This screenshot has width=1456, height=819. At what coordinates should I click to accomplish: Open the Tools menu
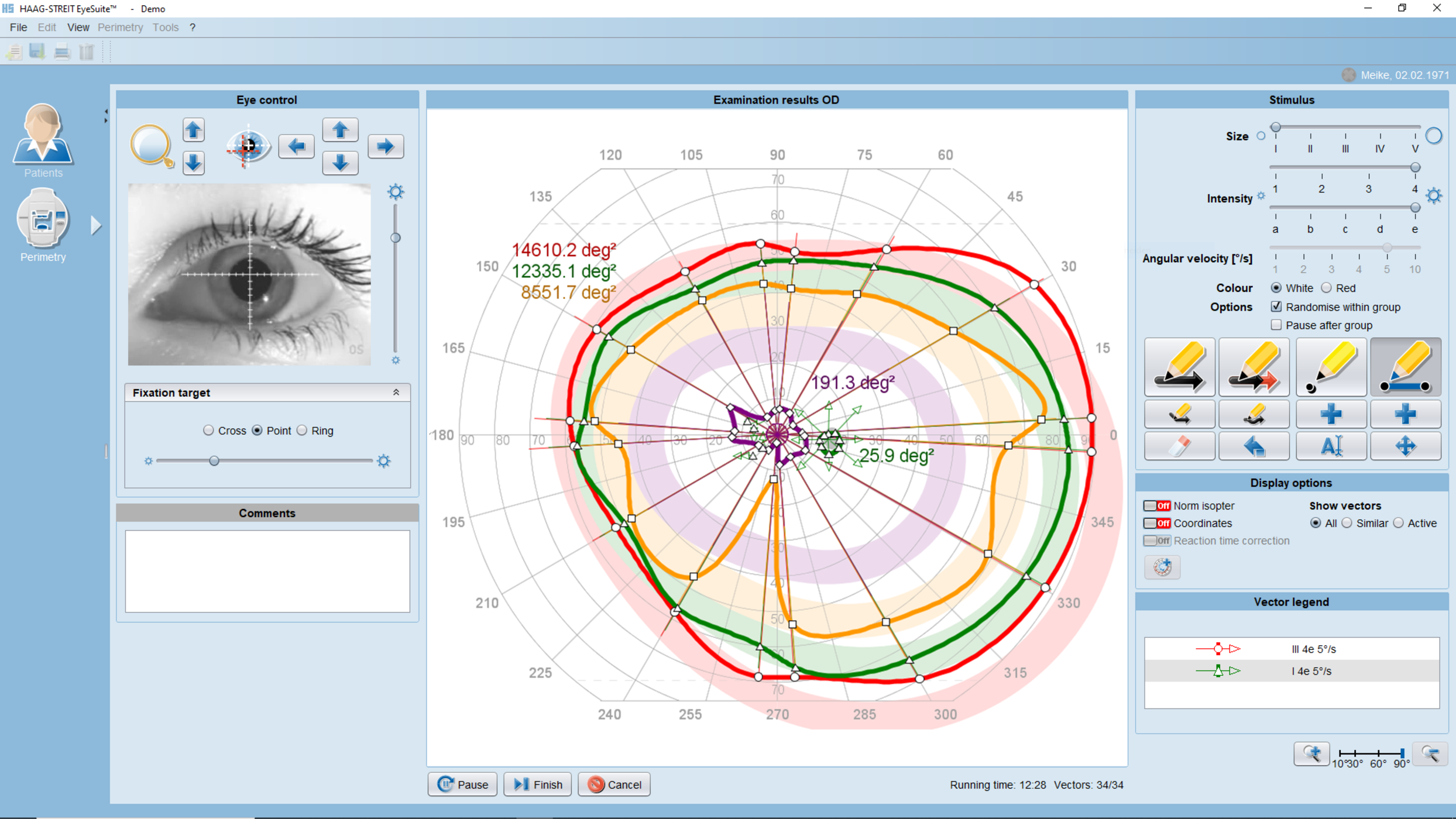pyautogui.click(x=166, y=27)
